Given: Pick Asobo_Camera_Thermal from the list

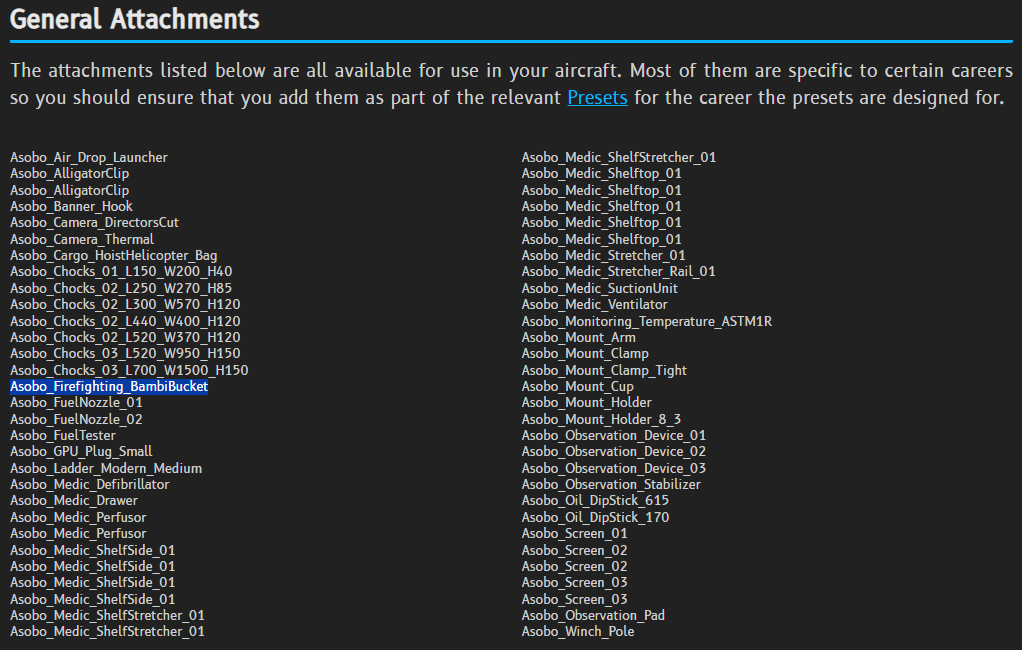Looking at the screenshot, I should 82,240.
